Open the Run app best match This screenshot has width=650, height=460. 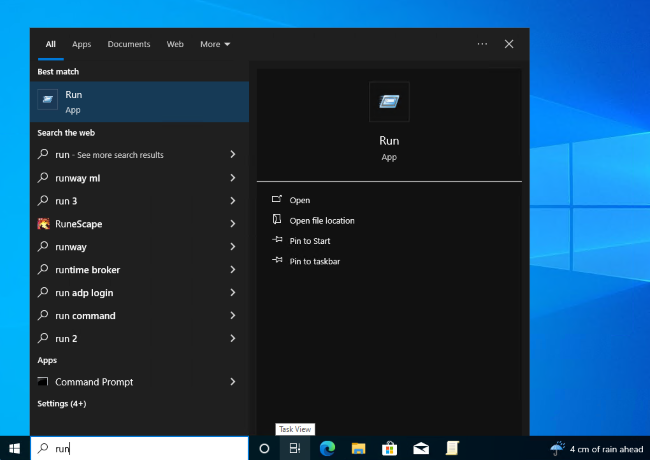click(x=139, y=101)
